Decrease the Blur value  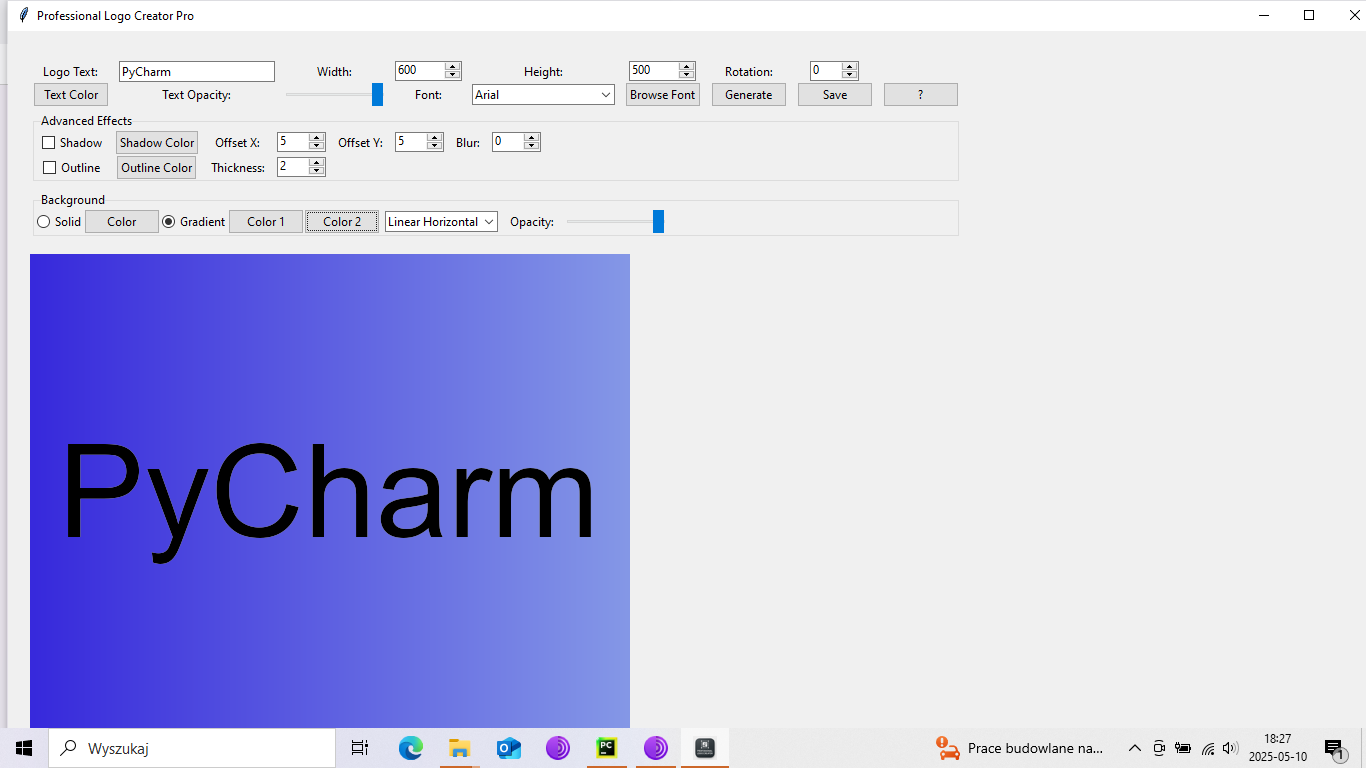tap(532, 147)
